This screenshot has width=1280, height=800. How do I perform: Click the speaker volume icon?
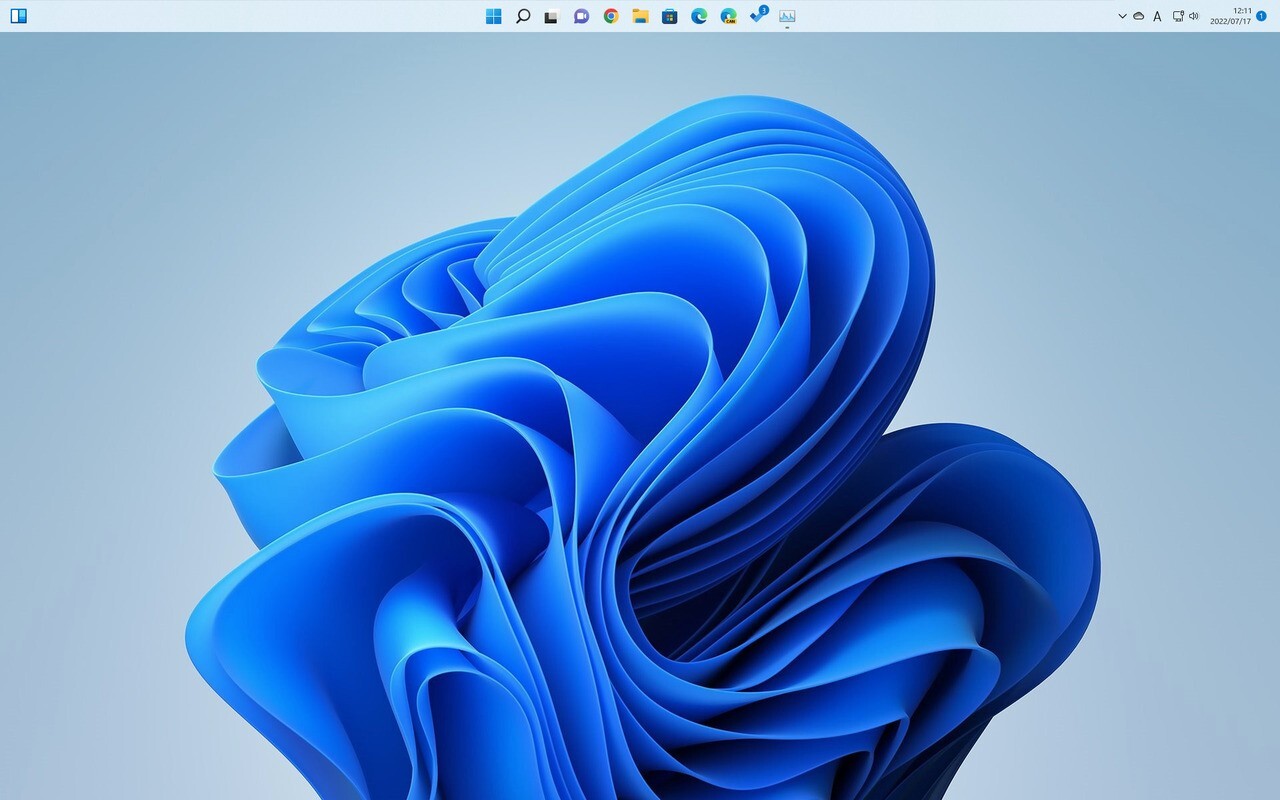coord(1193,16)
